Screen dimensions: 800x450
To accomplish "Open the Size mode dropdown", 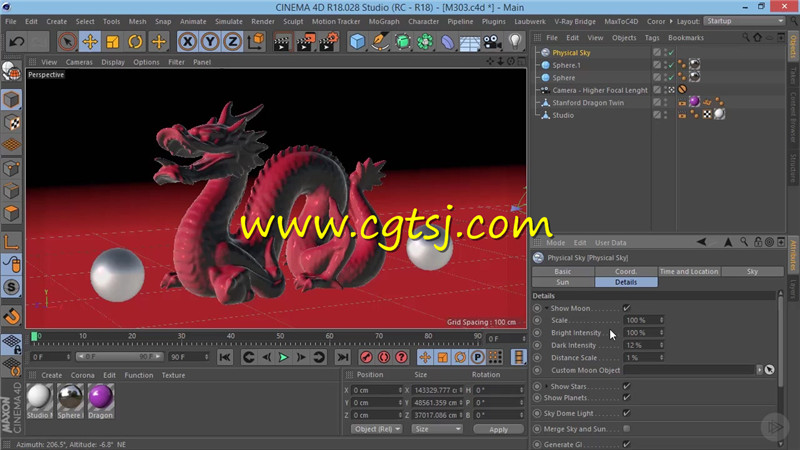I will pos(437,429).
